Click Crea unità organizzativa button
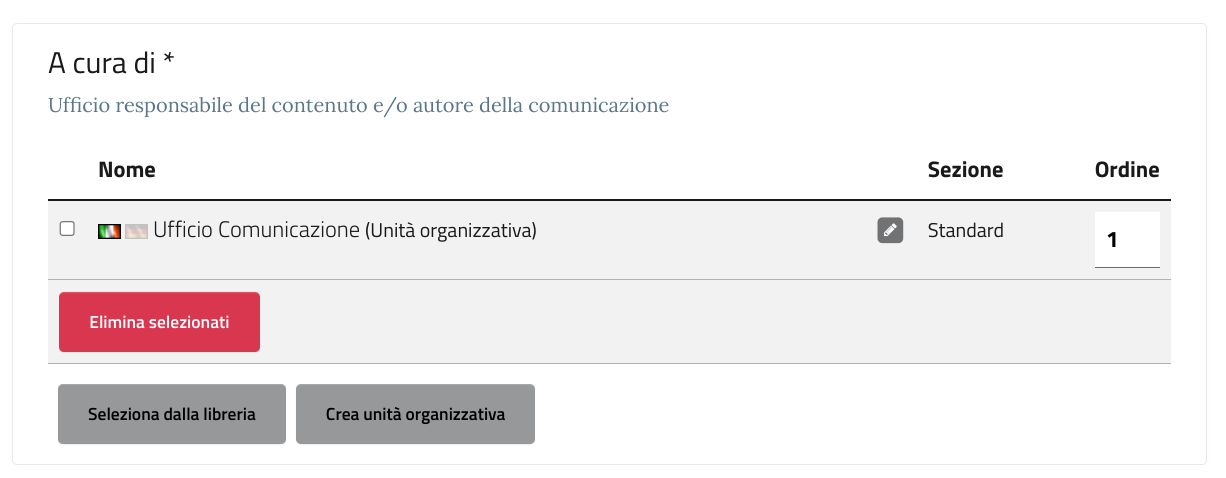 pyautogui.click(x=415, y=414)
